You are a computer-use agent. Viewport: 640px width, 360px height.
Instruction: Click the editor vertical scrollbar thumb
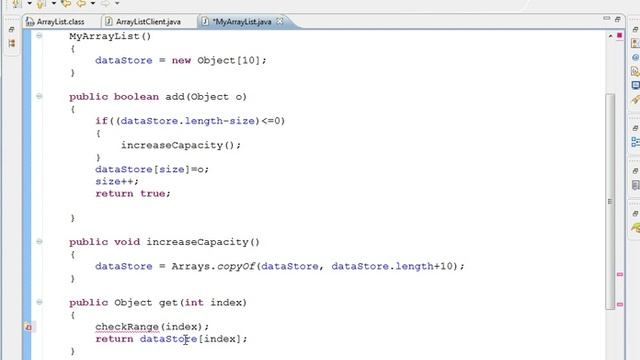click(x=610, y=201)
